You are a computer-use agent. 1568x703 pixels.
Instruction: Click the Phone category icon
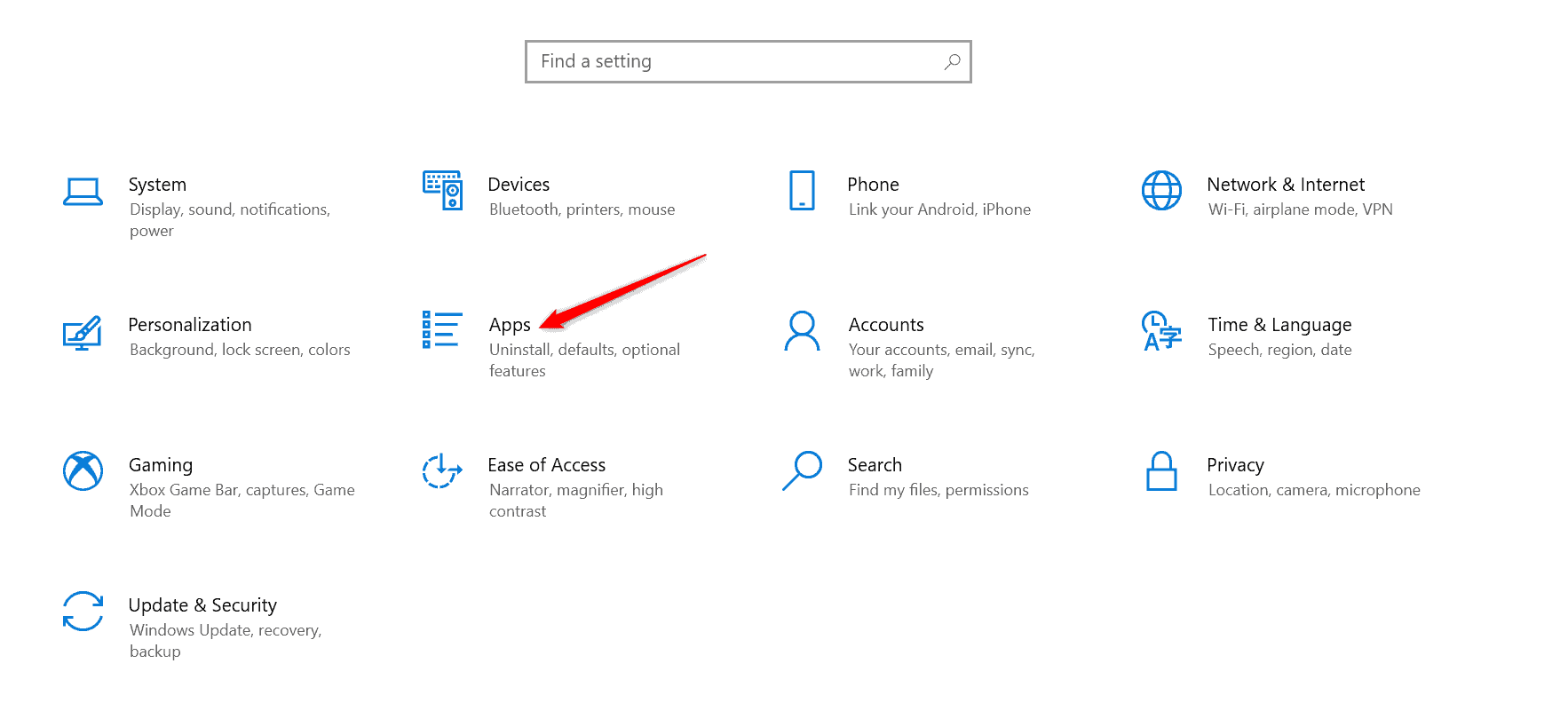(x=802, y=190)
